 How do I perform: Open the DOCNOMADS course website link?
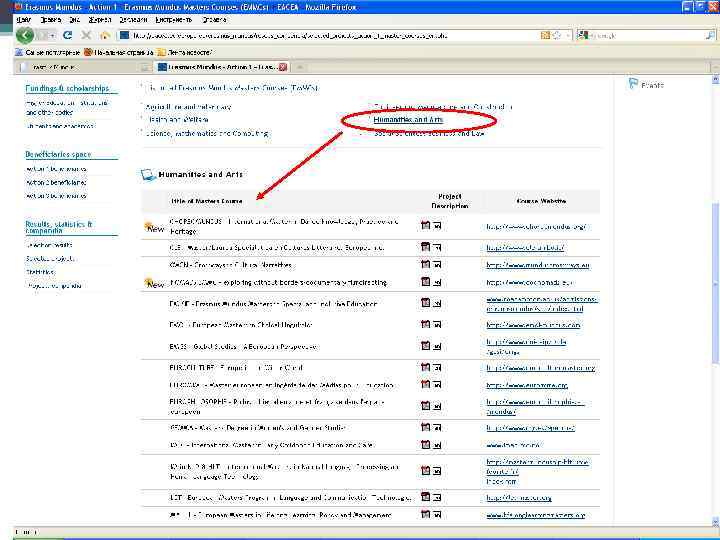pyautogui.click(x=529, y=282)
